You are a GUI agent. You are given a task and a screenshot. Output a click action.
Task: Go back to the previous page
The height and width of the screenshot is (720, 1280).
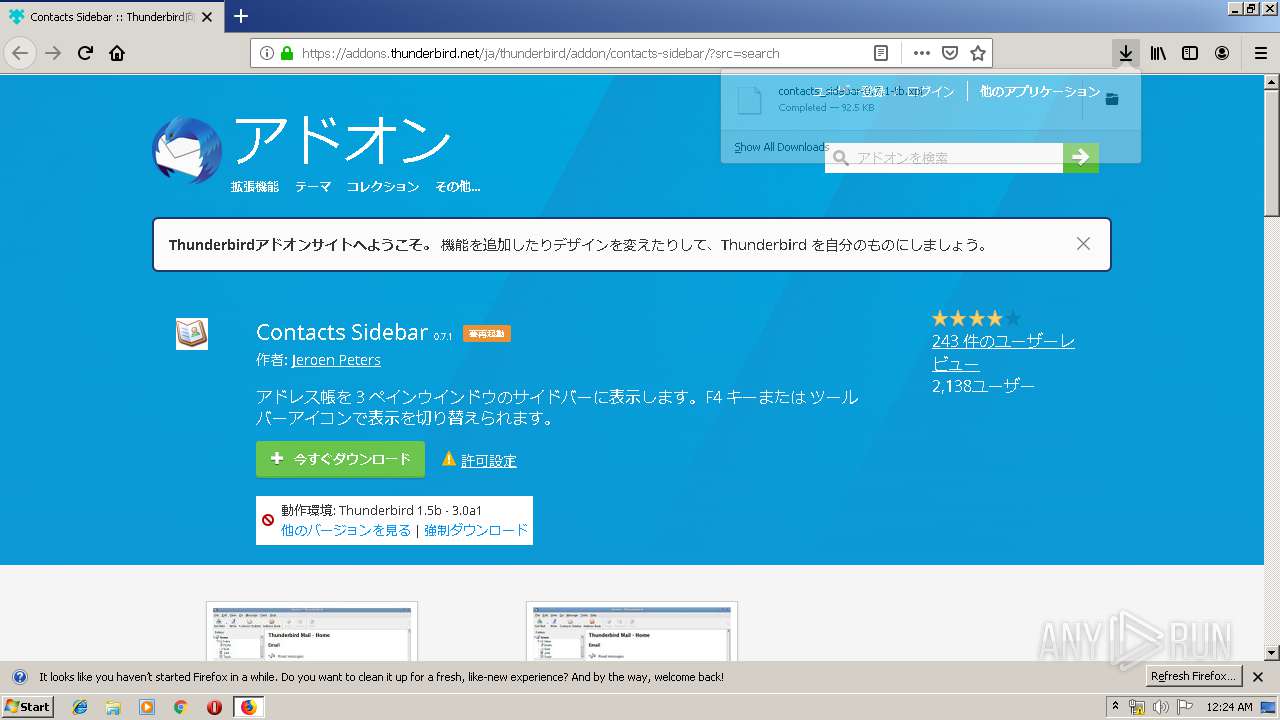pos(21,53)
